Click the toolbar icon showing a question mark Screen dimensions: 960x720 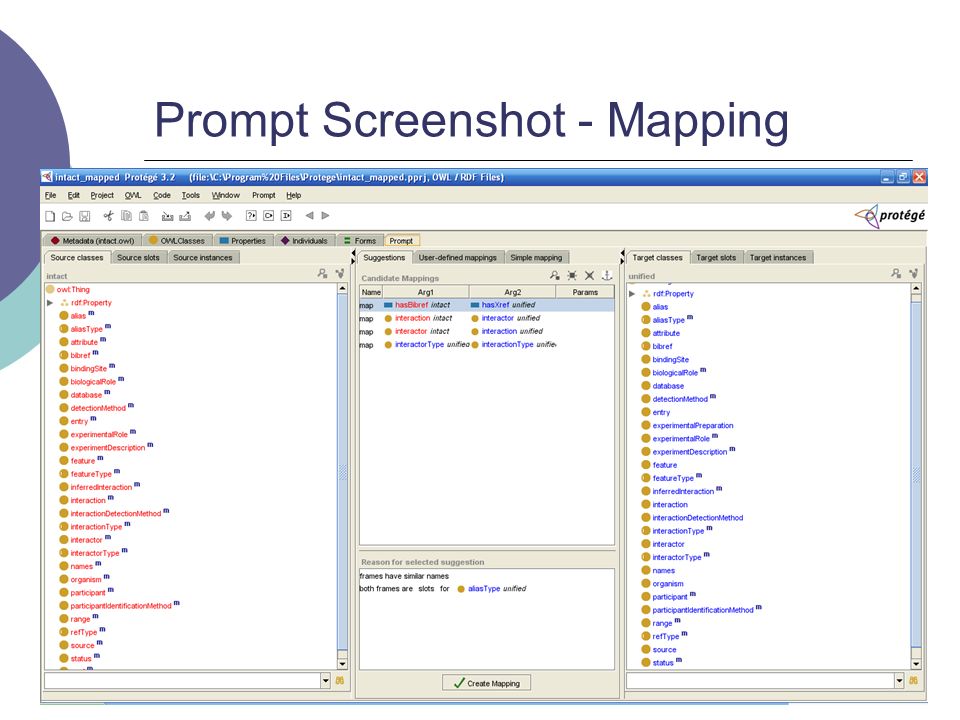point(251,216)
